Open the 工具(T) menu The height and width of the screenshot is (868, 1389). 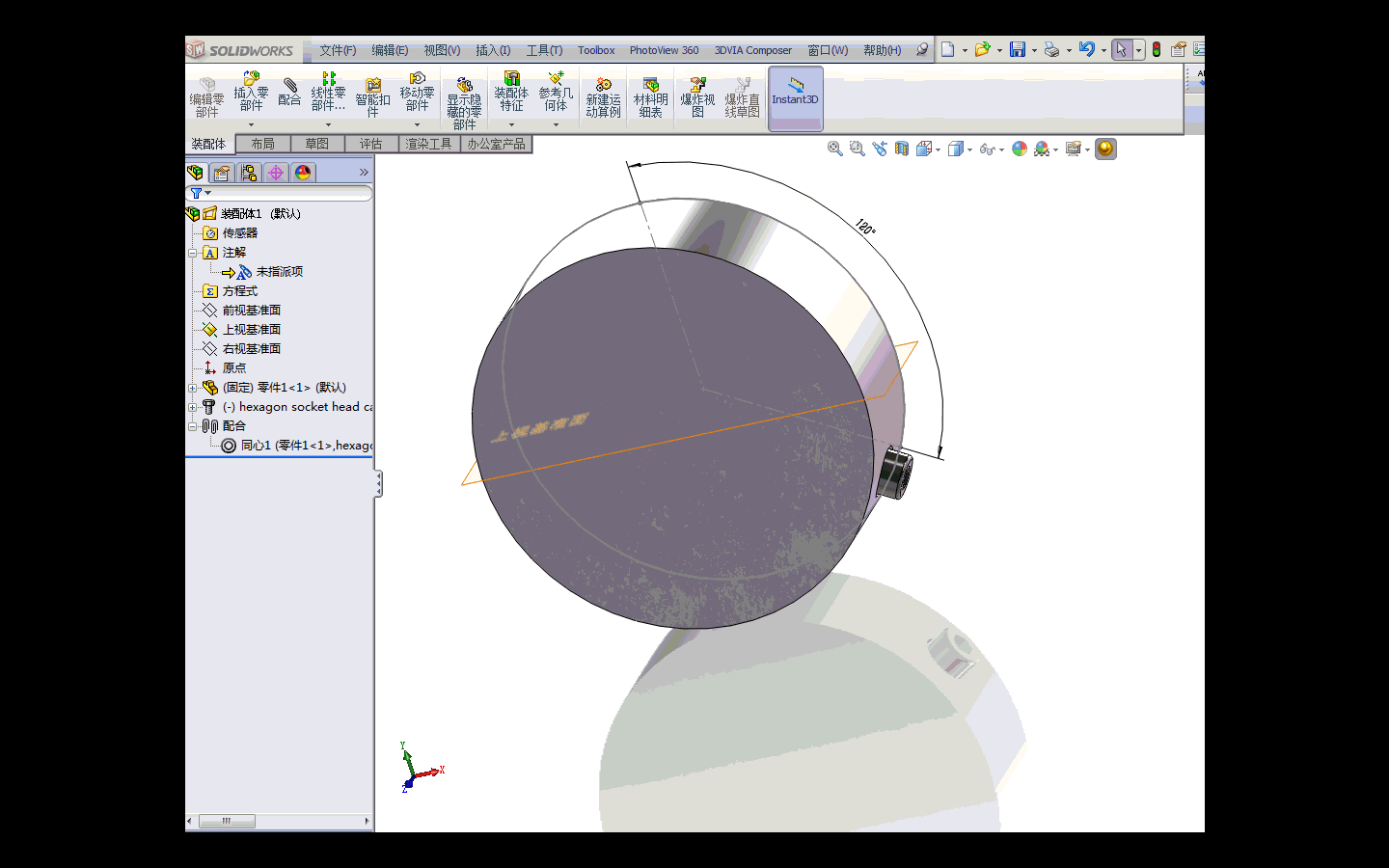click(x=544, y=50)
